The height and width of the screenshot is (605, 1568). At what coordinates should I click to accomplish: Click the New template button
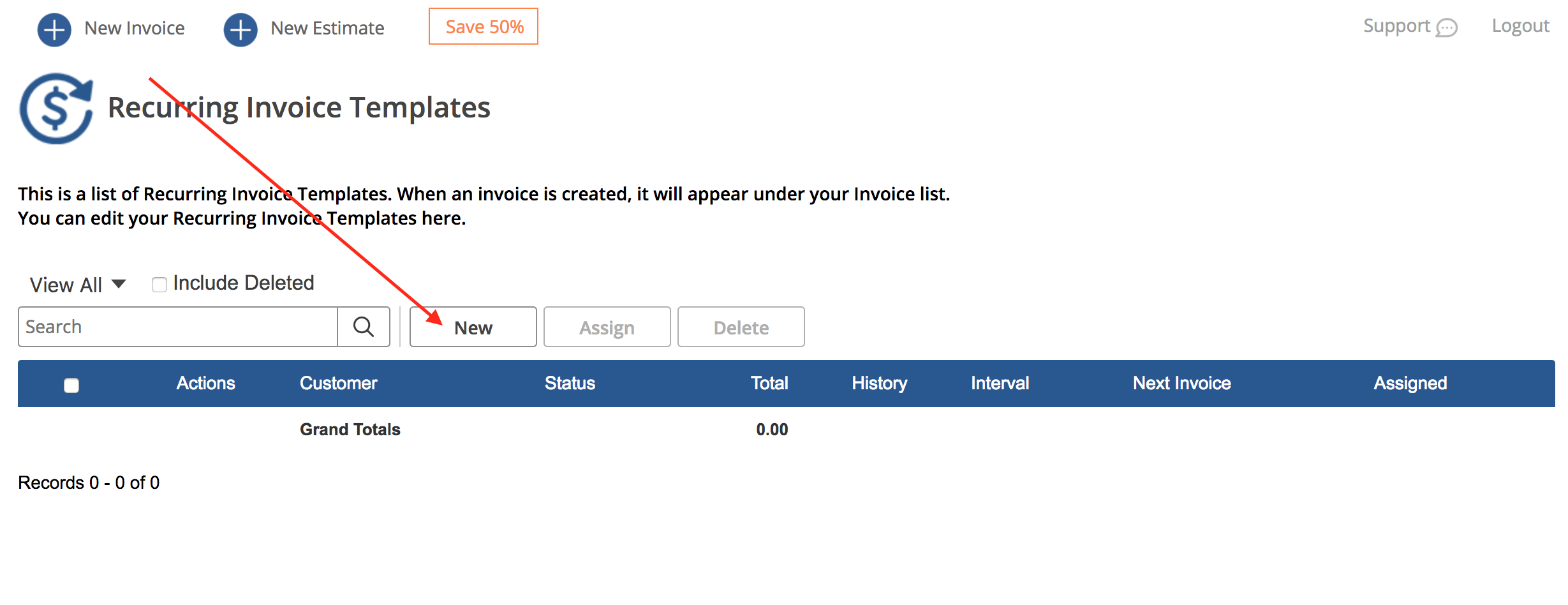click(473, 327)
